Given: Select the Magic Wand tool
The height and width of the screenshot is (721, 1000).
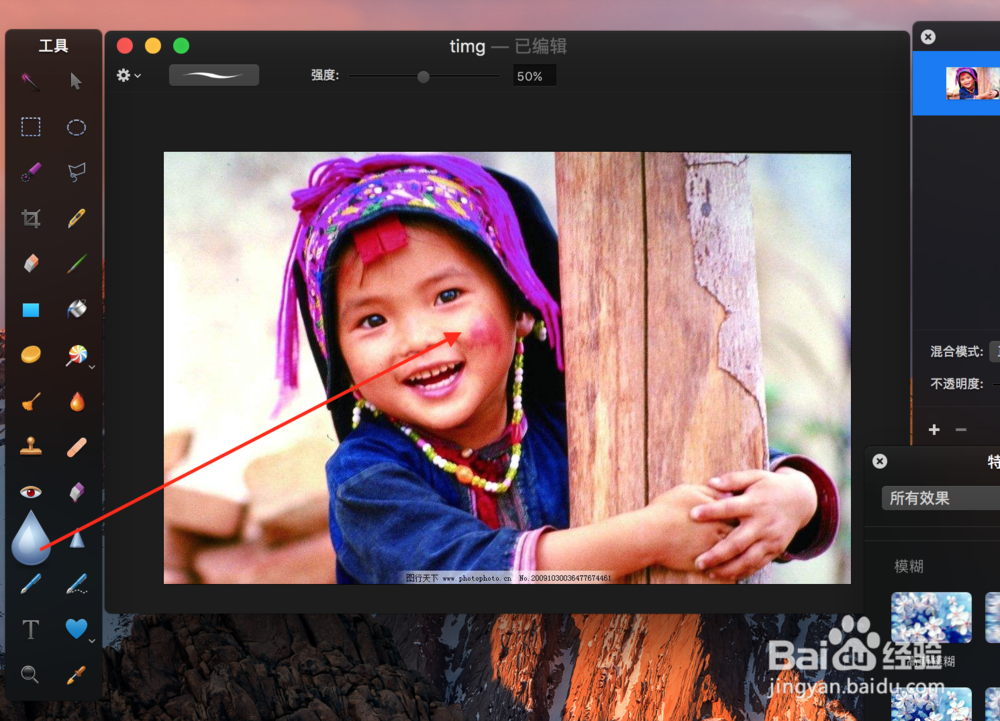Looking at the screenshot, I should [30, 81].
